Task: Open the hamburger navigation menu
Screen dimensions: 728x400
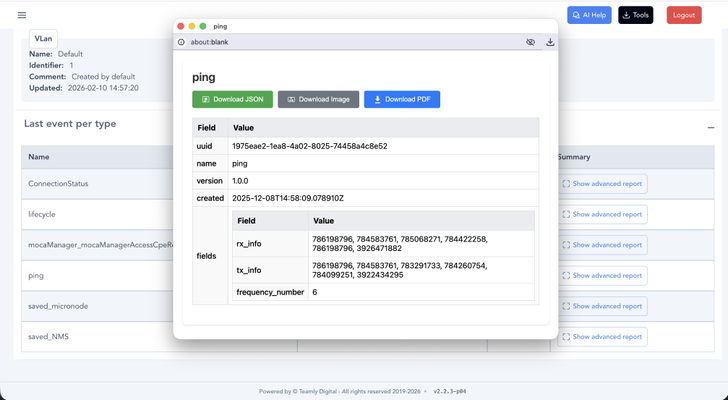Action: pos(22,15)
